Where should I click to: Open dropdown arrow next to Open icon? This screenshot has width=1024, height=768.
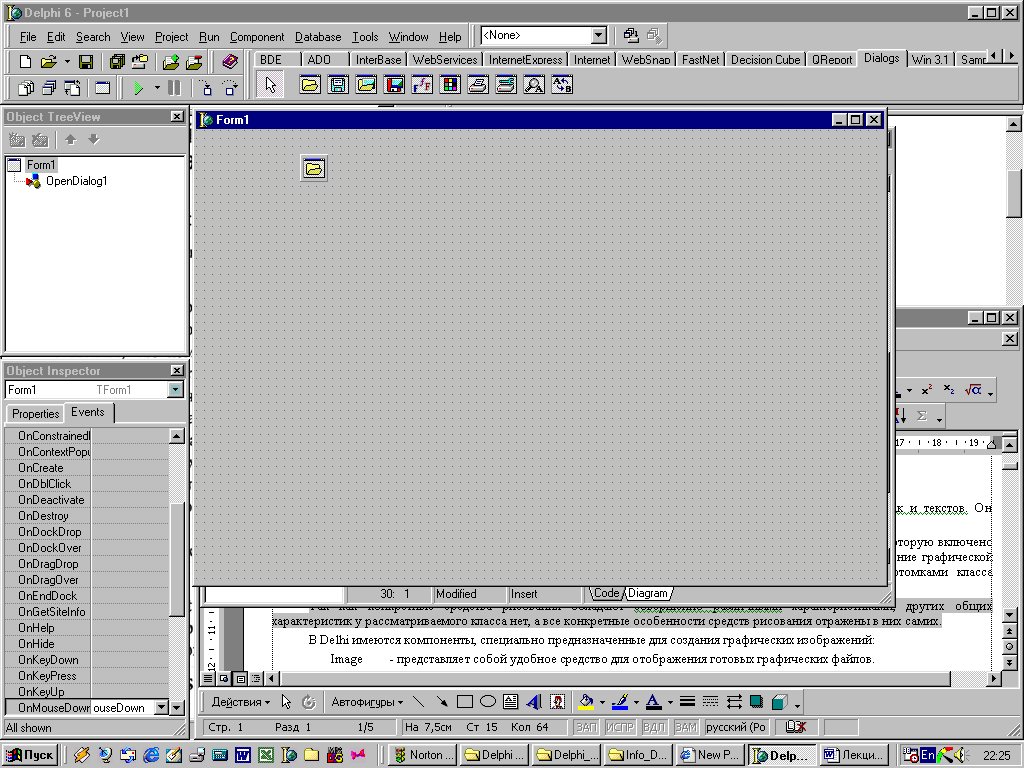pyautogui.click(x=67, y=62)
